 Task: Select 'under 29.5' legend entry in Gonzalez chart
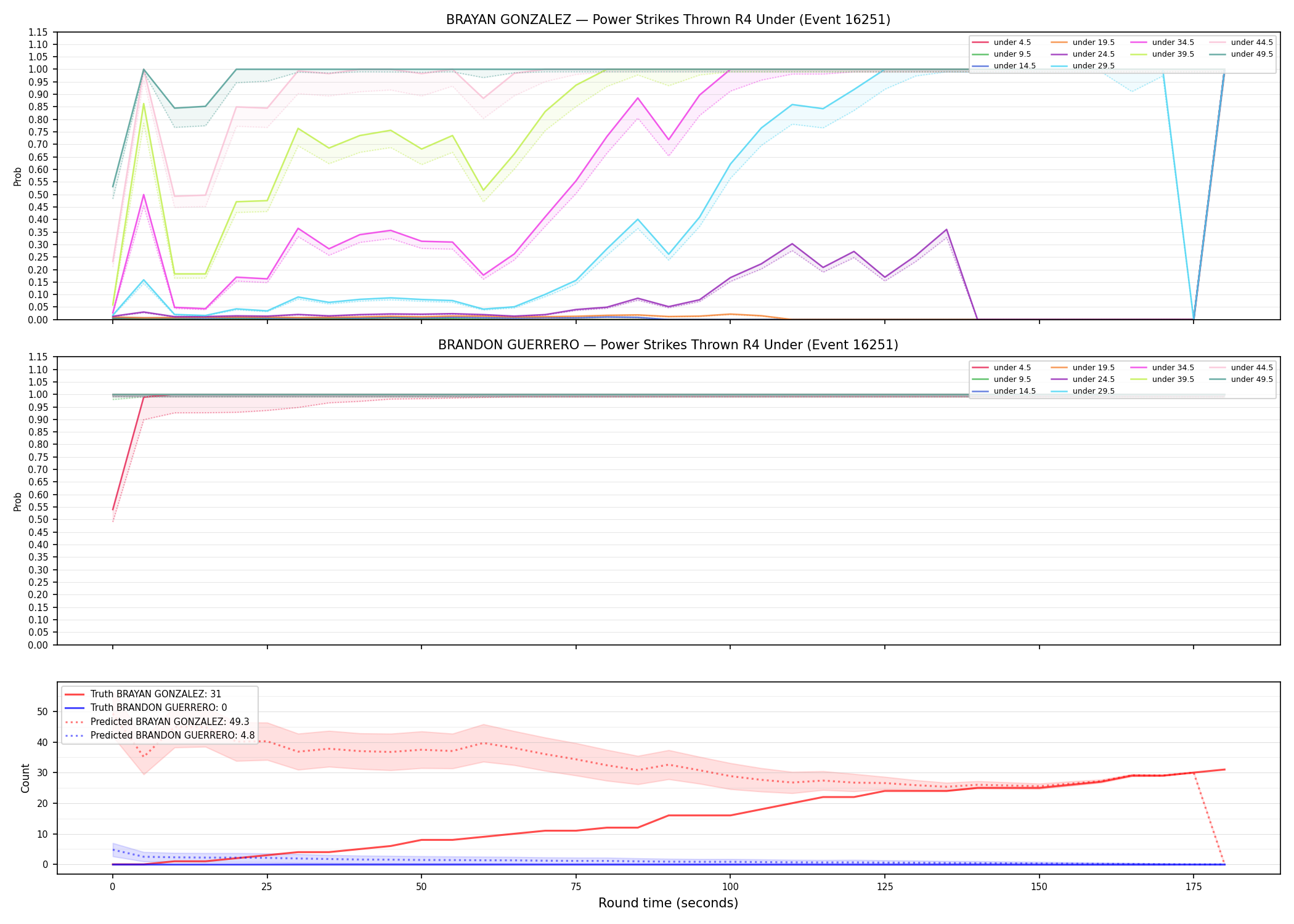pos(1083,66)
